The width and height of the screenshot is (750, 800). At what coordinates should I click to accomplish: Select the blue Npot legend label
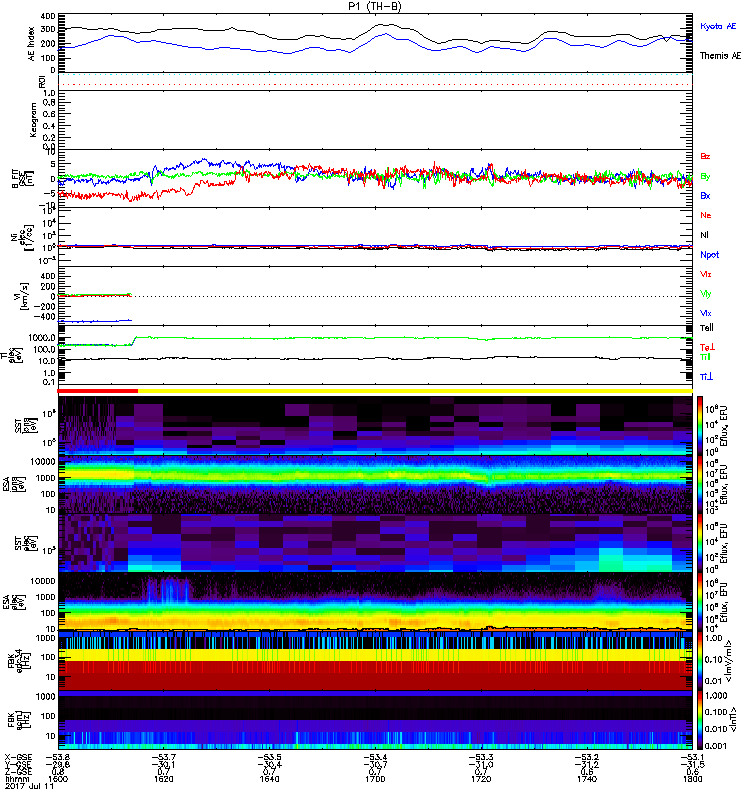[709, 255]
